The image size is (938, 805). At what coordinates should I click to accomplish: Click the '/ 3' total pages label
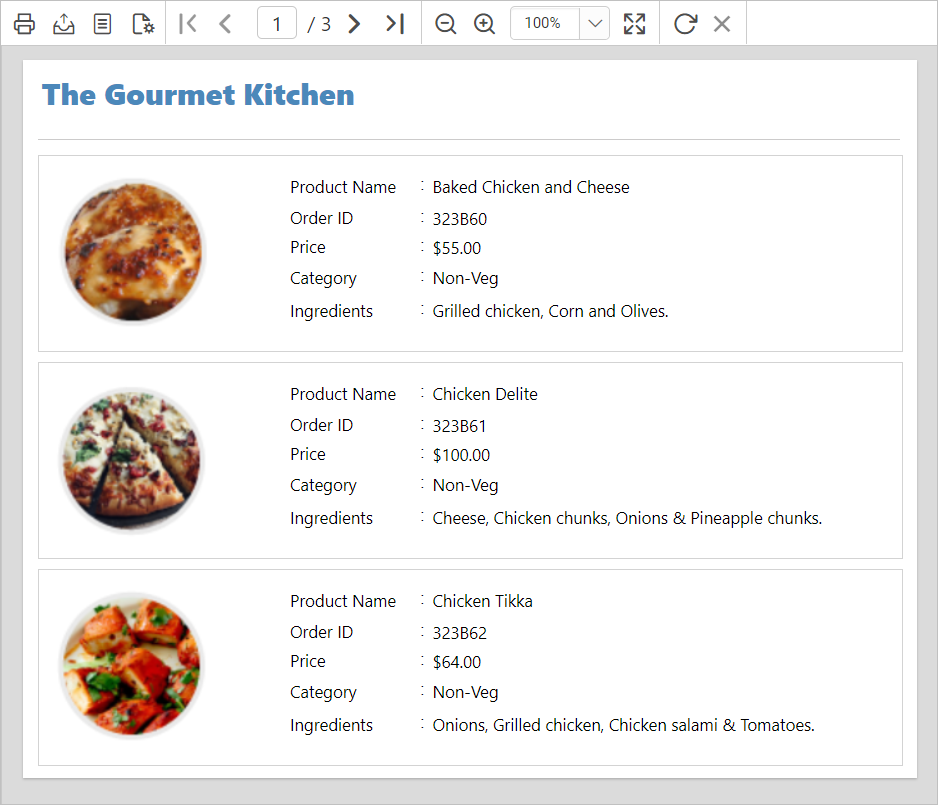tap(319, 24)
